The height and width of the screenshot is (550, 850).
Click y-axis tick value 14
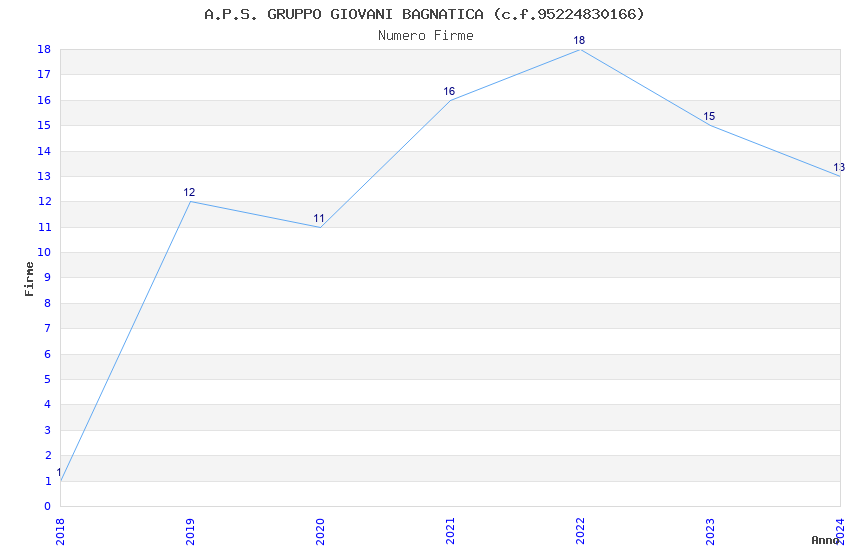(x=44, y=151)
